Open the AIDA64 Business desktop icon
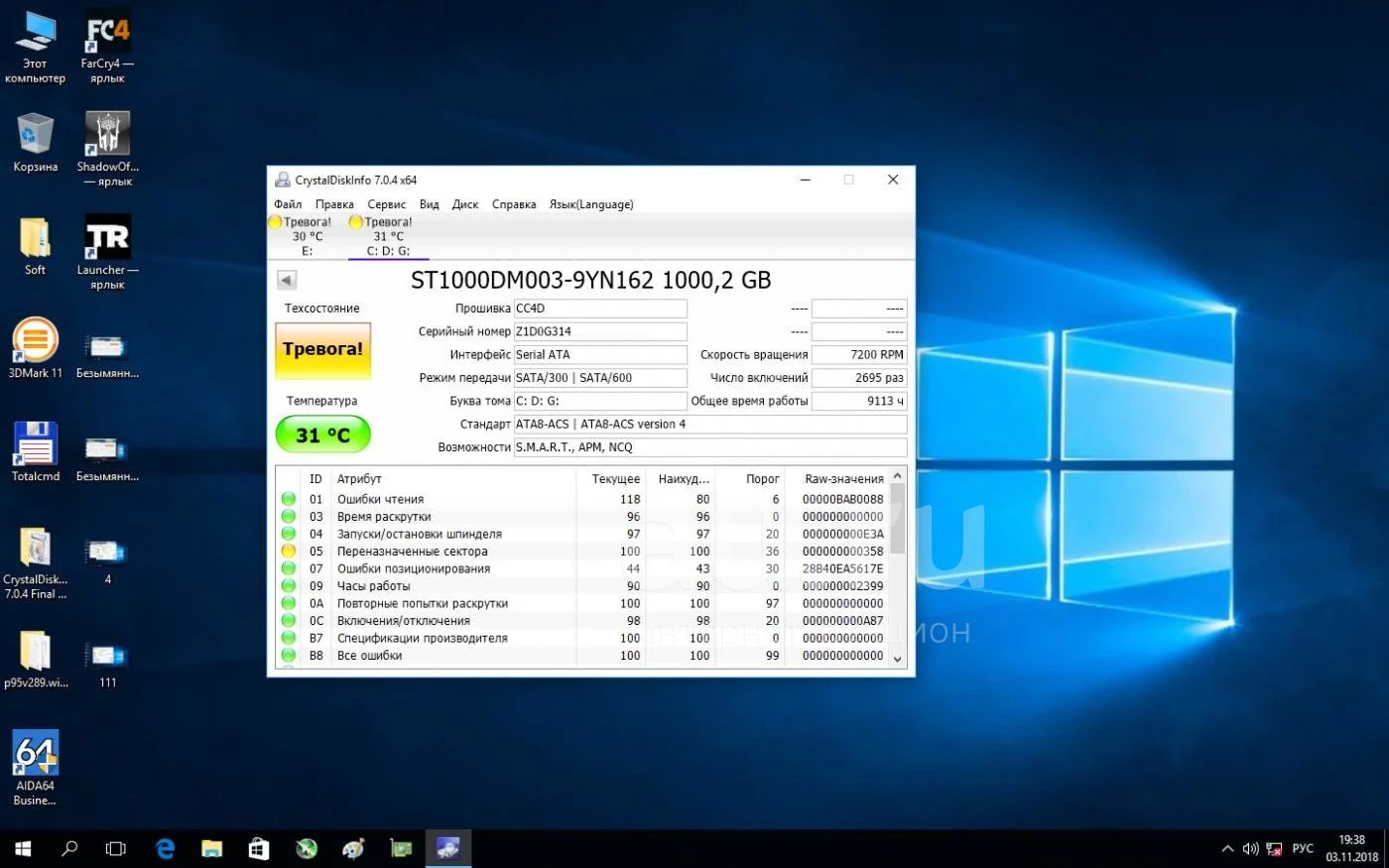 pos(36,754)
